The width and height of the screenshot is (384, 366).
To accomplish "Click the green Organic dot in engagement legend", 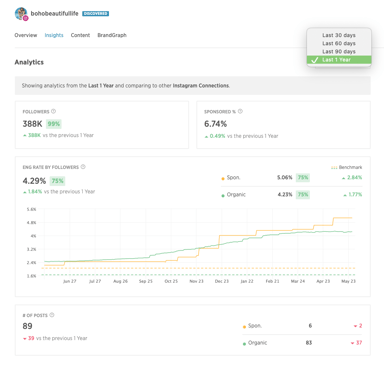I will point(223,196).
